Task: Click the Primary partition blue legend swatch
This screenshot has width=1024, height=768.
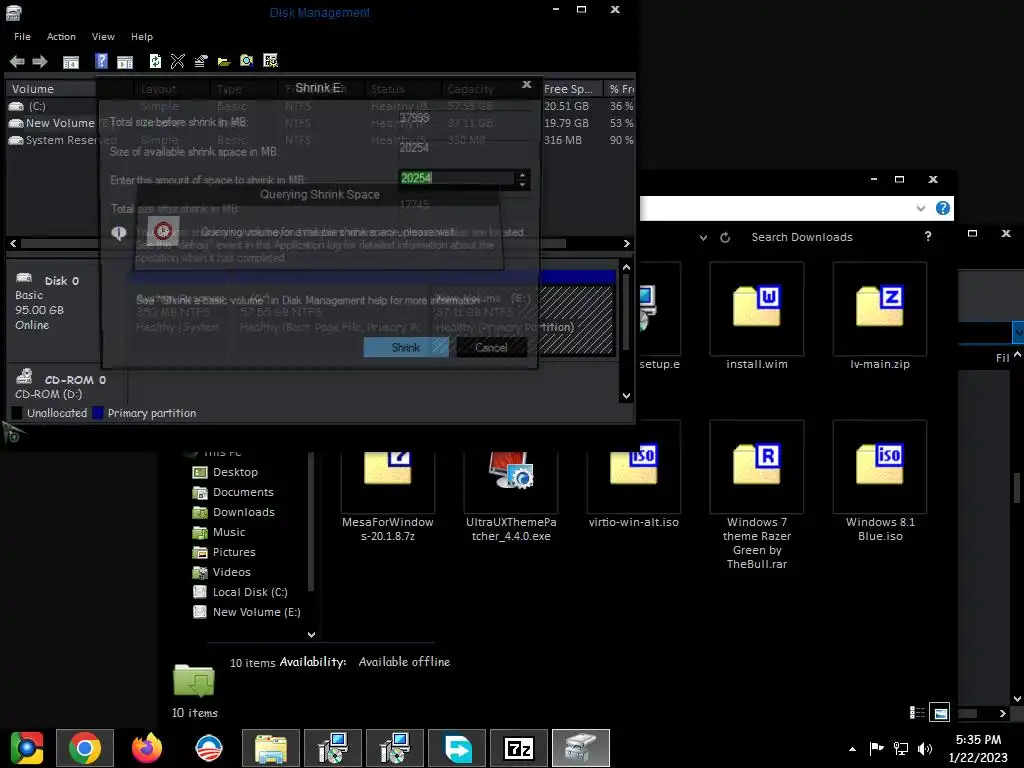Action: (98, 413)
